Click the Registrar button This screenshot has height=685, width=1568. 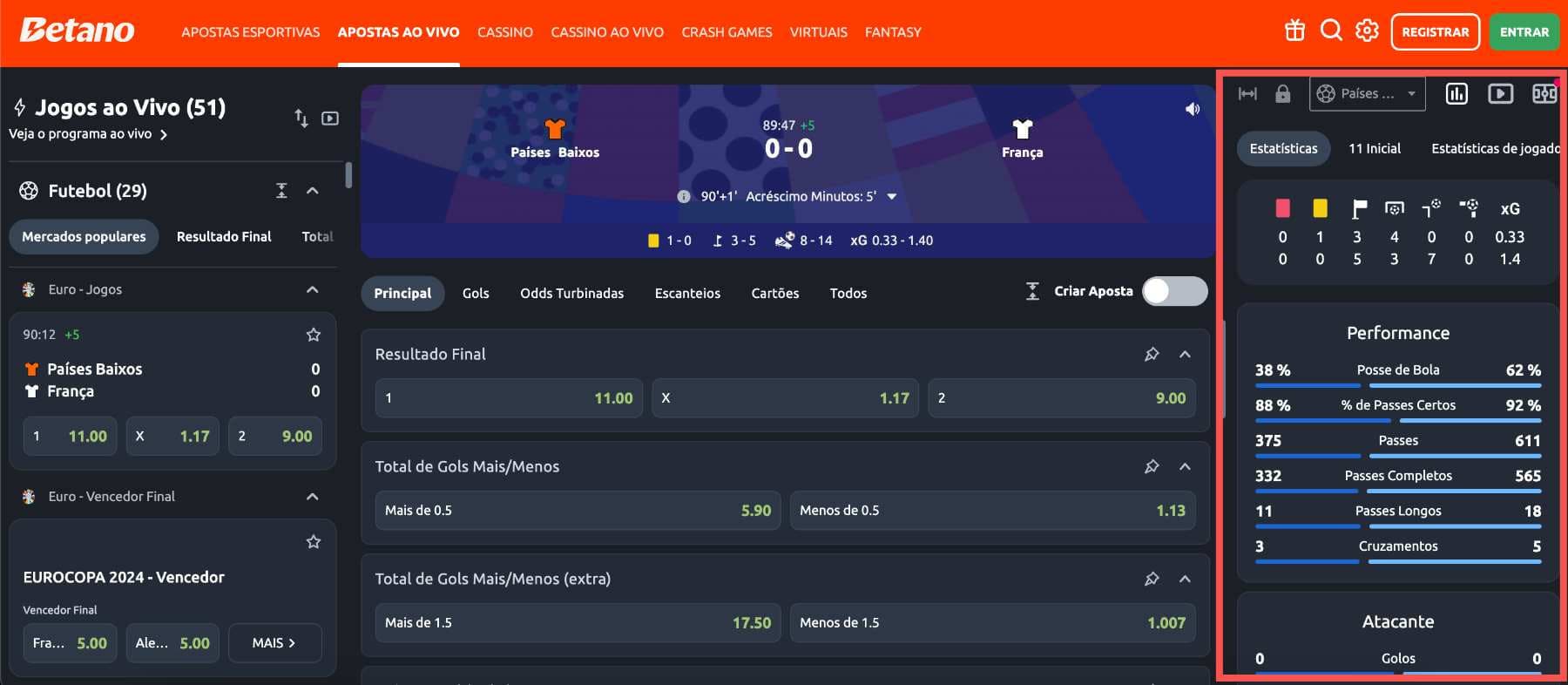1436,32
